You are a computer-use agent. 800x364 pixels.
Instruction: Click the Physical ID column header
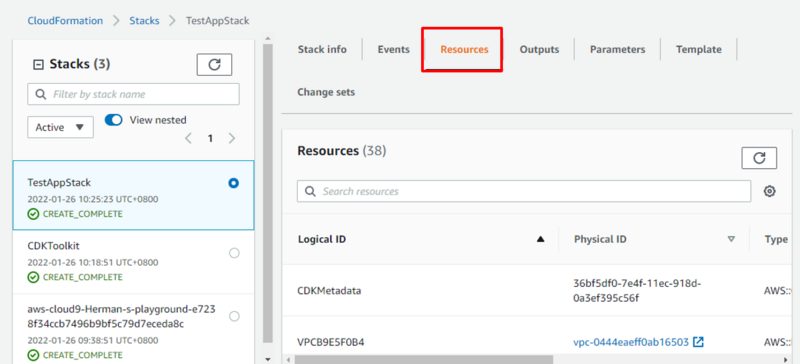600,239
